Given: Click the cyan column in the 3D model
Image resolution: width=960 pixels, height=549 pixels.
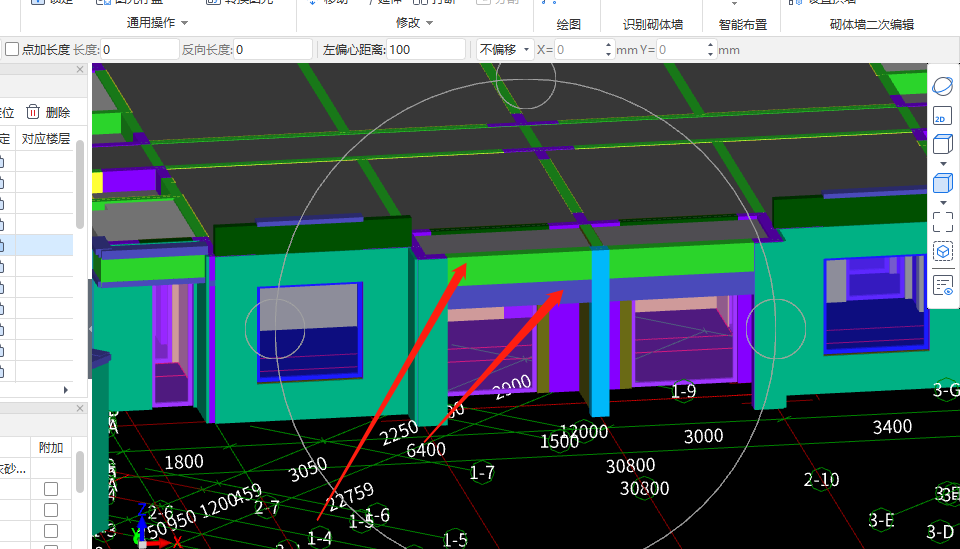Looking at the screenshot, I should point(599,331).
